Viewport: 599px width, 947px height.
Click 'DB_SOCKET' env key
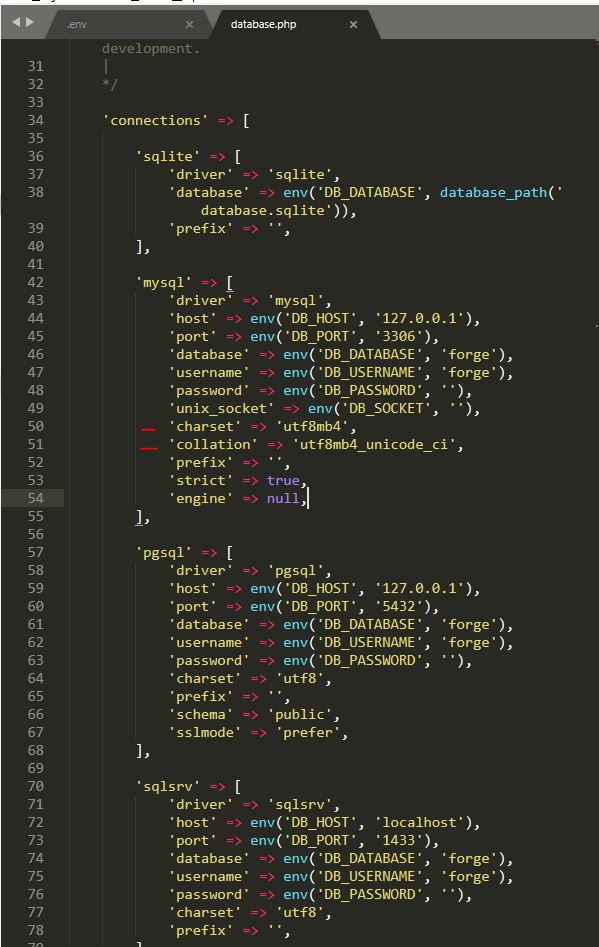click(386, 408)
